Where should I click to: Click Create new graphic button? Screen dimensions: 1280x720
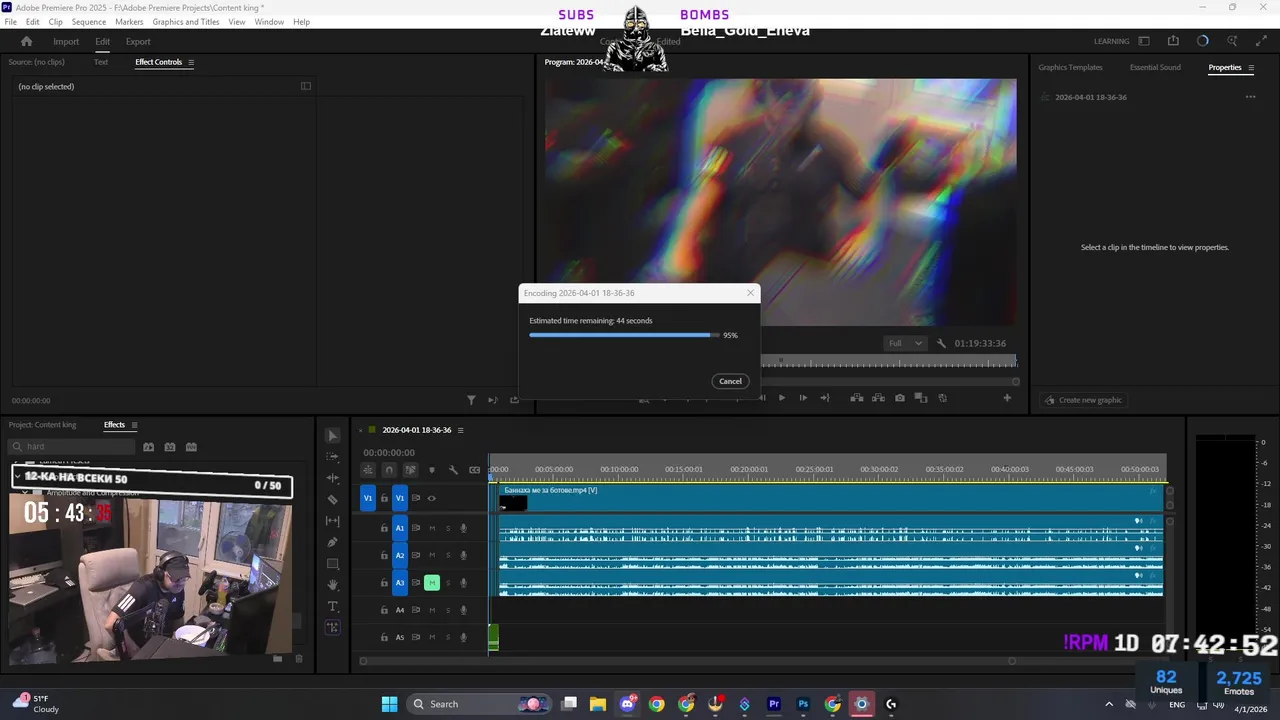(1083, 400)
